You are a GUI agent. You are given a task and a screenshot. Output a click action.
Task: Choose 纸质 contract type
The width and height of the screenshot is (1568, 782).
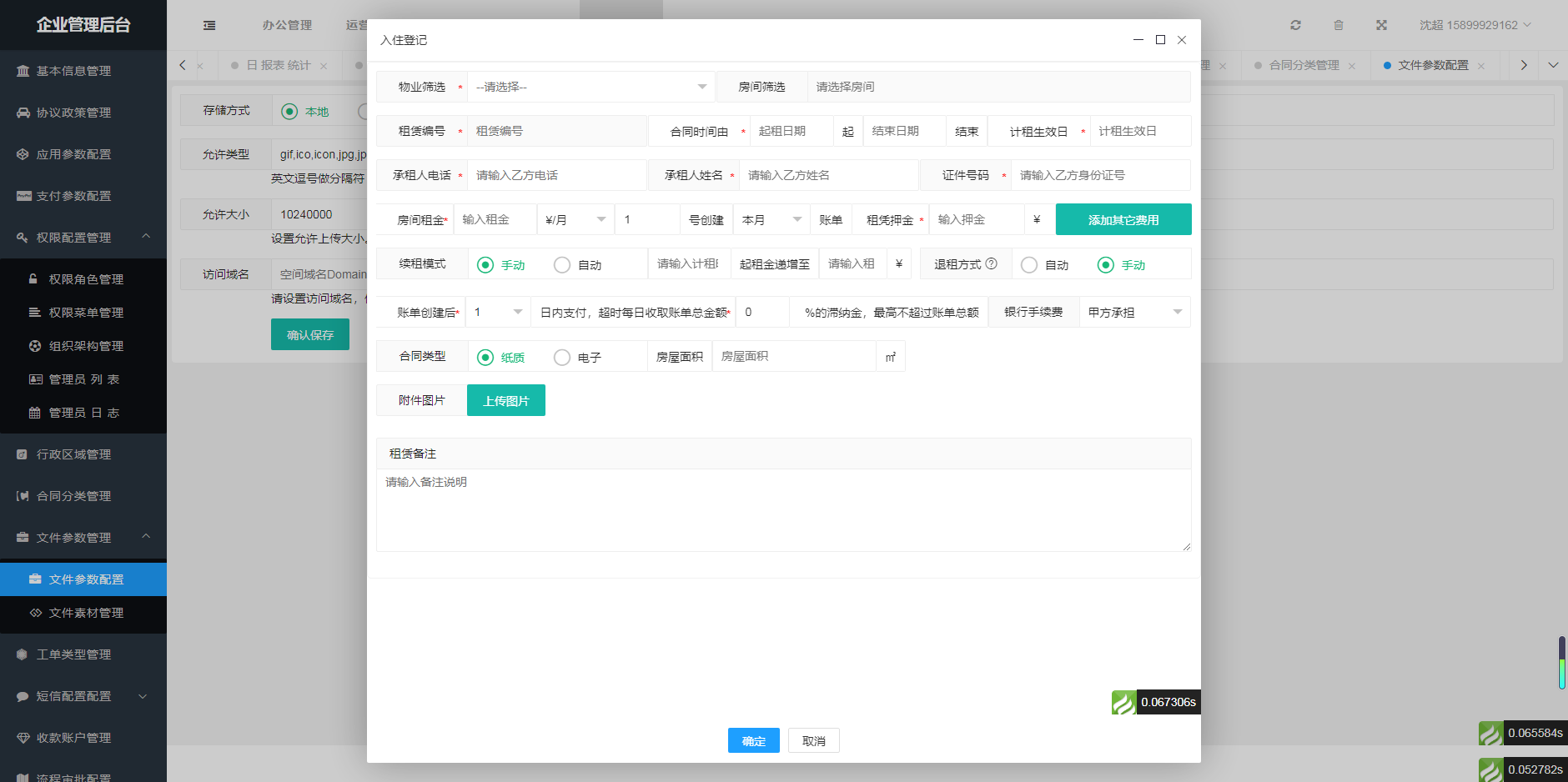(500, 358)
